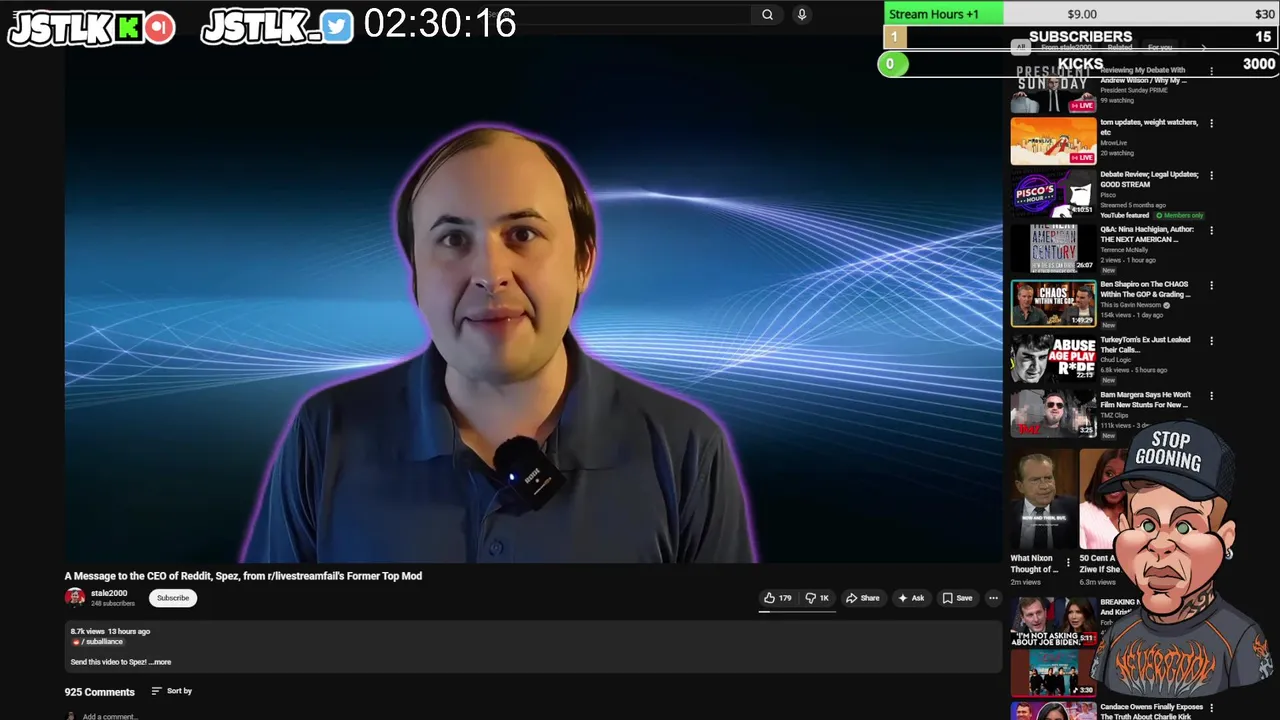Open Chaos Within the GOP thumbnail
1280x720 pixels.
1053,303
